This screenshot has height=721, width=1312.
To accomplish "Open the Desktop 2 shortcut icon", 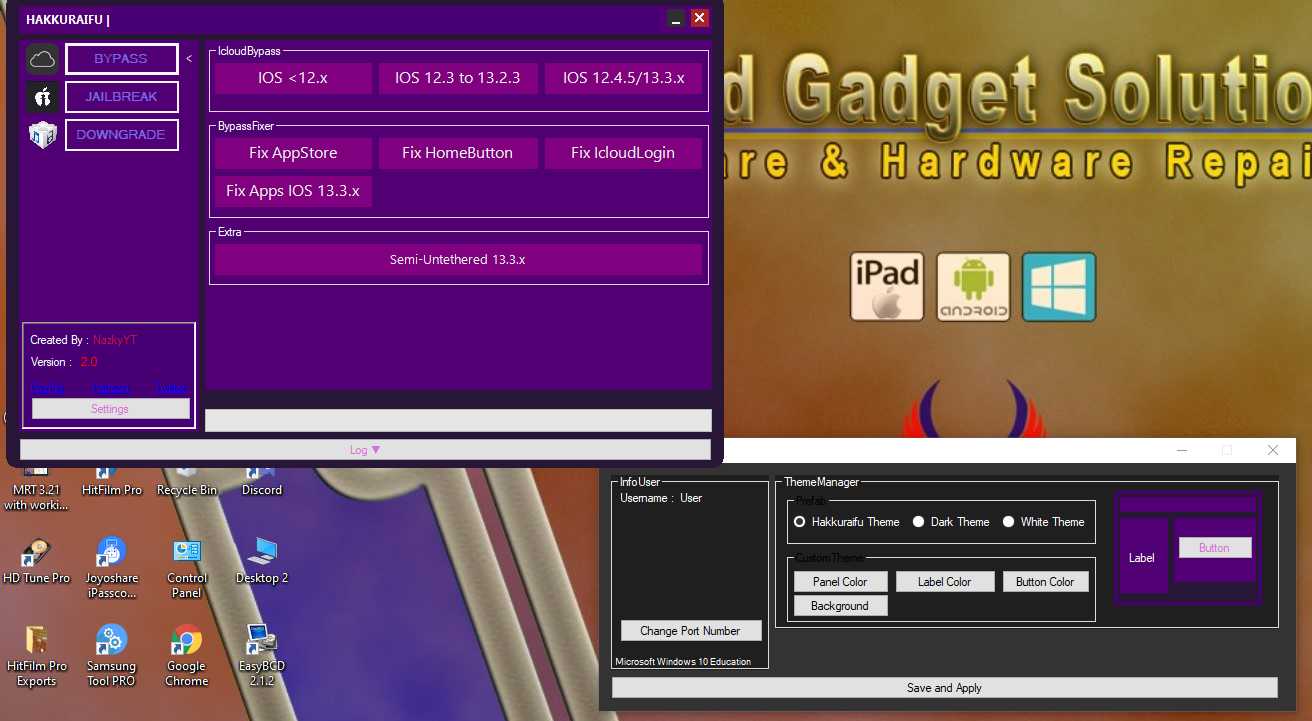I will pyautogui.click(x=261, y=560).
